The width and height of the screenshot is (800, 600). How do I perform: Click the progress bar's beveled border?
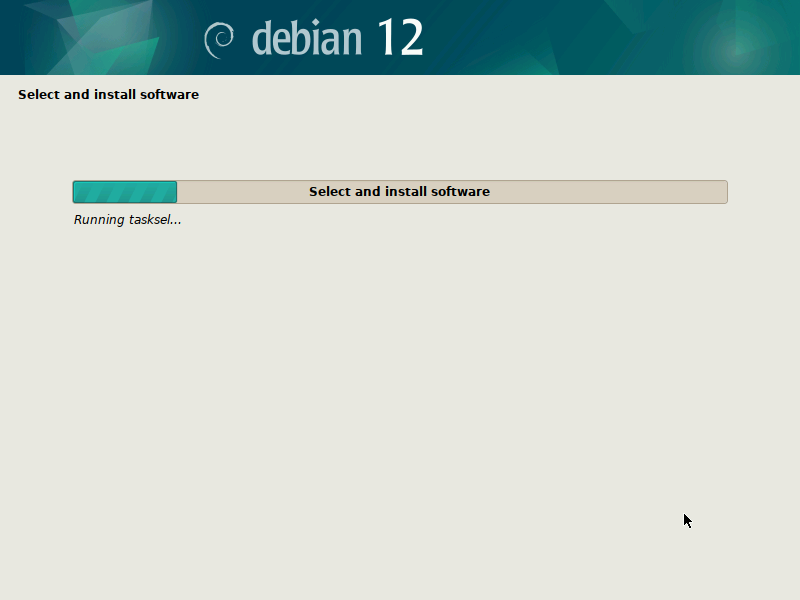[x=400, y=181]
